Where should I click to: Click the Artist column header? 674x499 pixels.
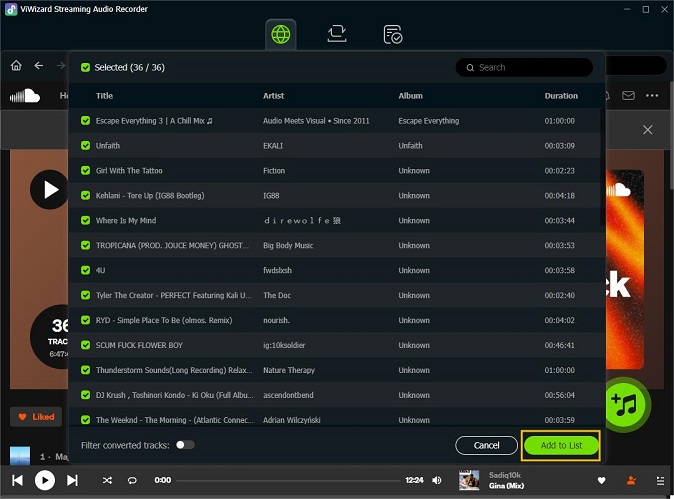(273, 96)
